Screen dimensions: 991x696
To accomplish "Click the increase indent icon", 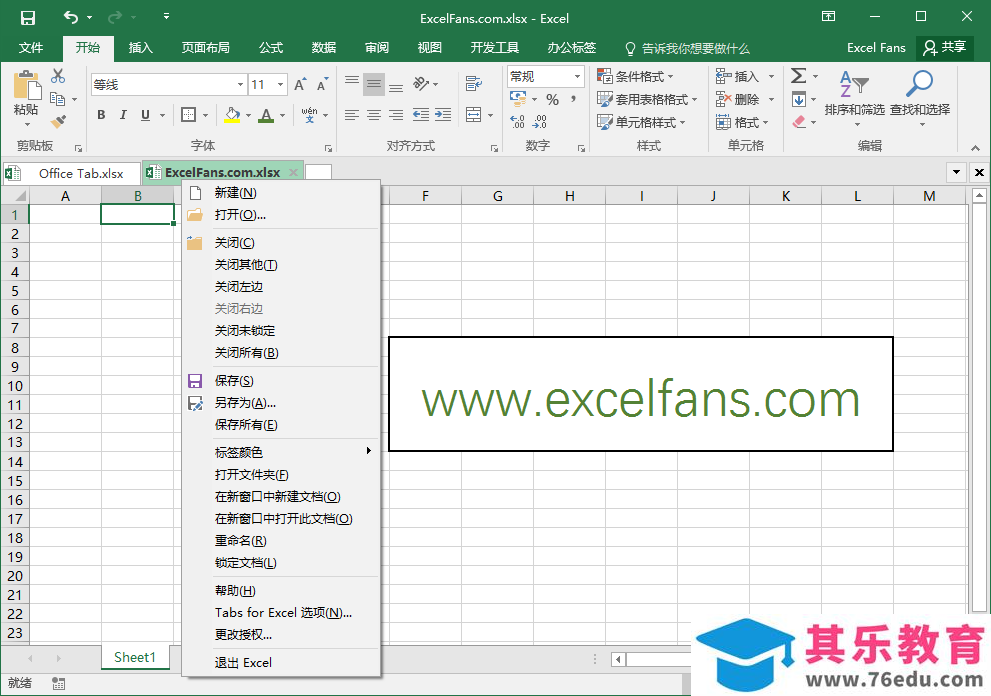I will tap(443, 114).
